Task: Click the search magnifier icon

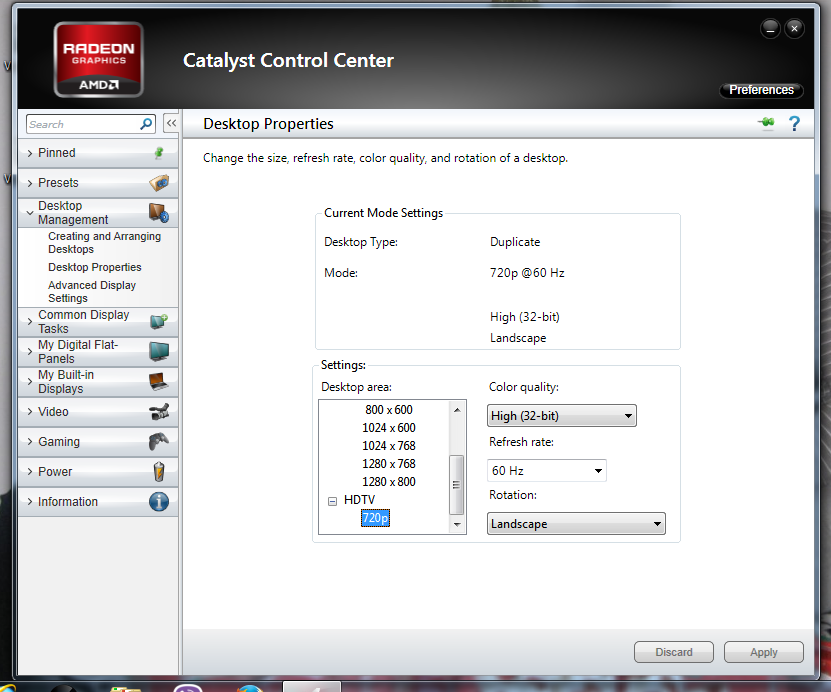Action: coord(147,124)
